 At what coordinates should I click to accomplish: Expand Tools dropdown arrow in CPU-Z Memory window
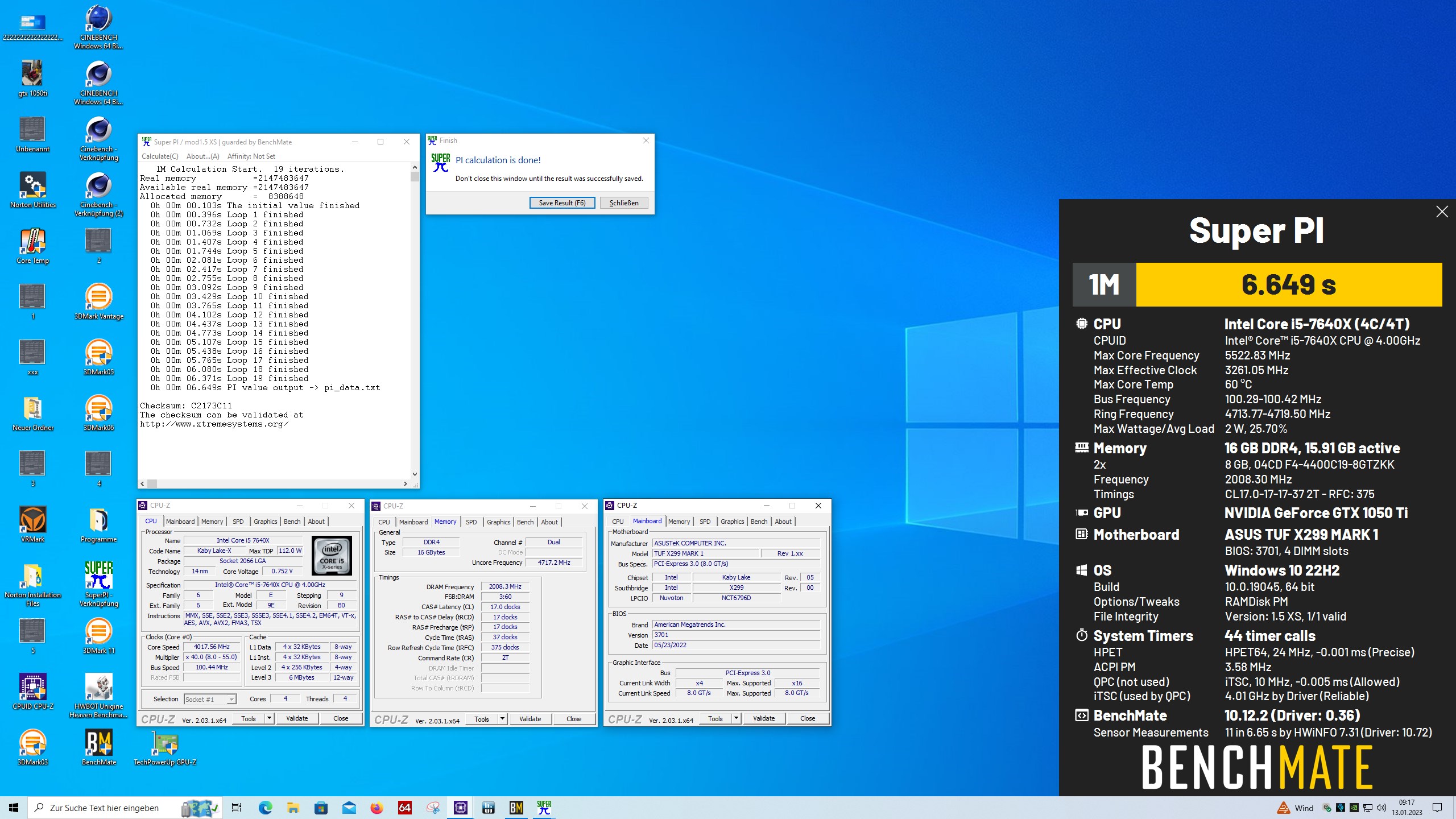[502, 719]
